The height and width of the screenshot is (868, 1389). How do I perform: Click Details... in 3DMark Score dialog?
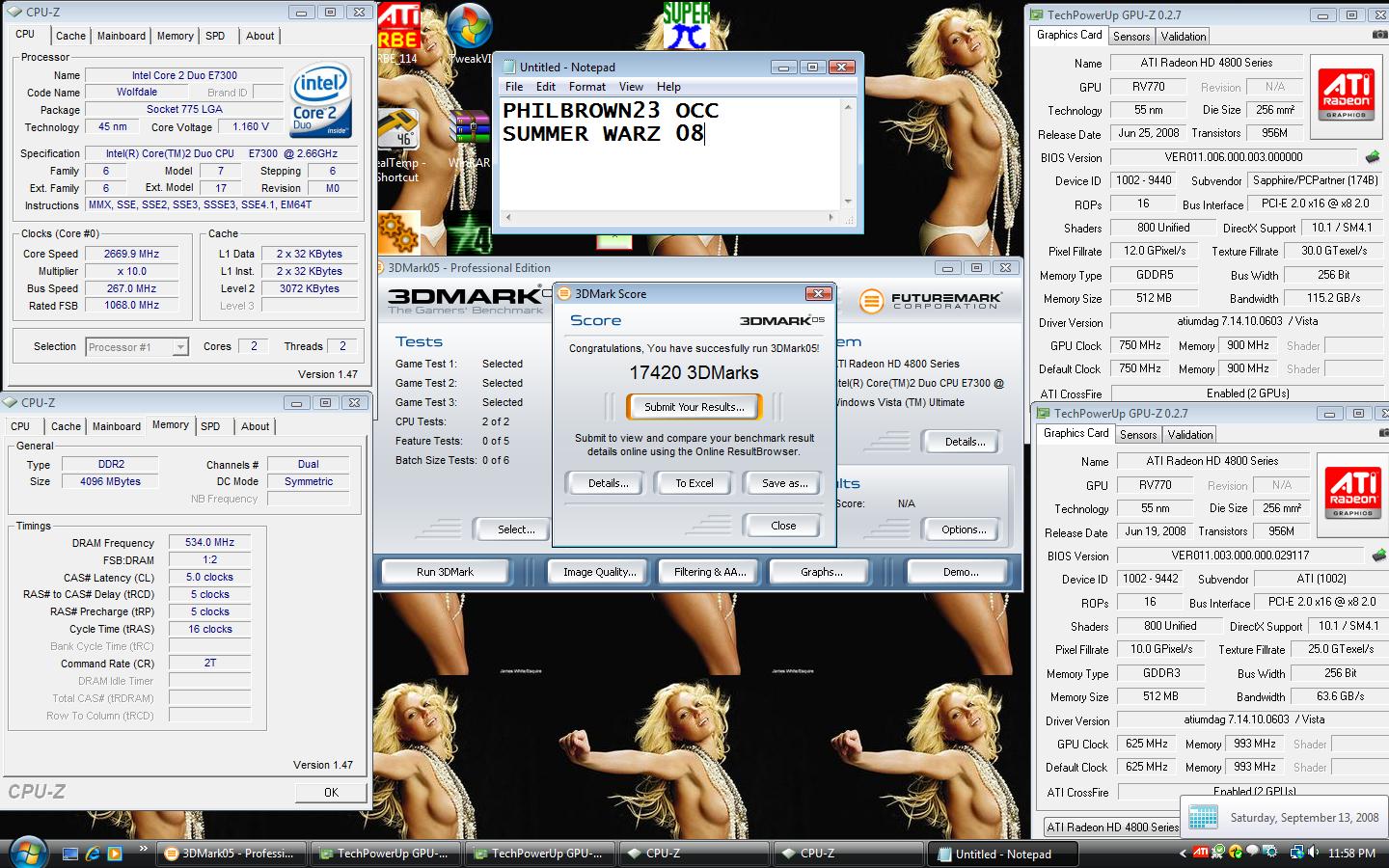click(609, 483)
